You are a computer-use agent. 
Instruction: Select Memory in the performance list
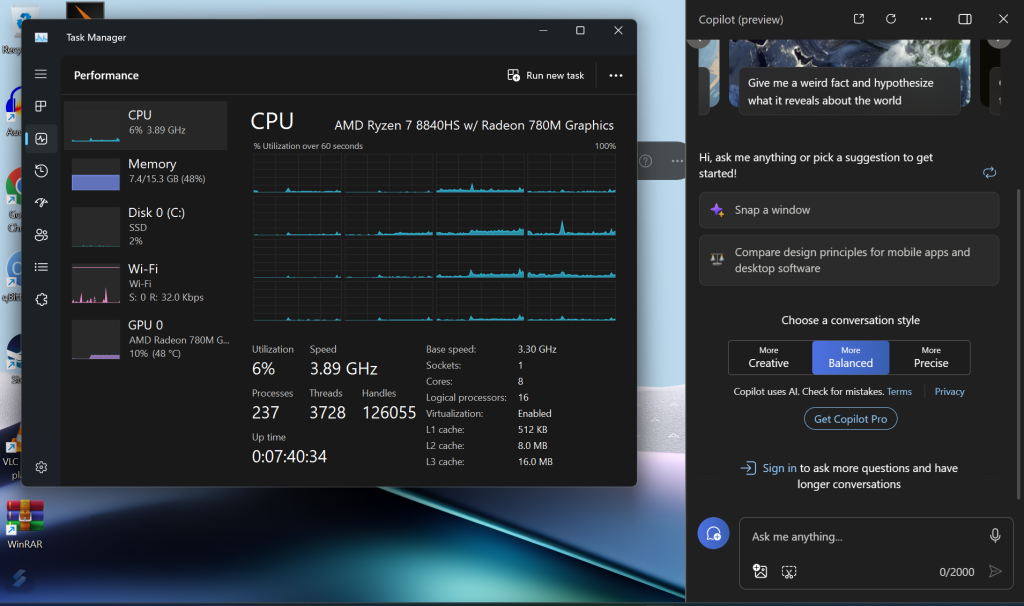(x=145, y=173)
